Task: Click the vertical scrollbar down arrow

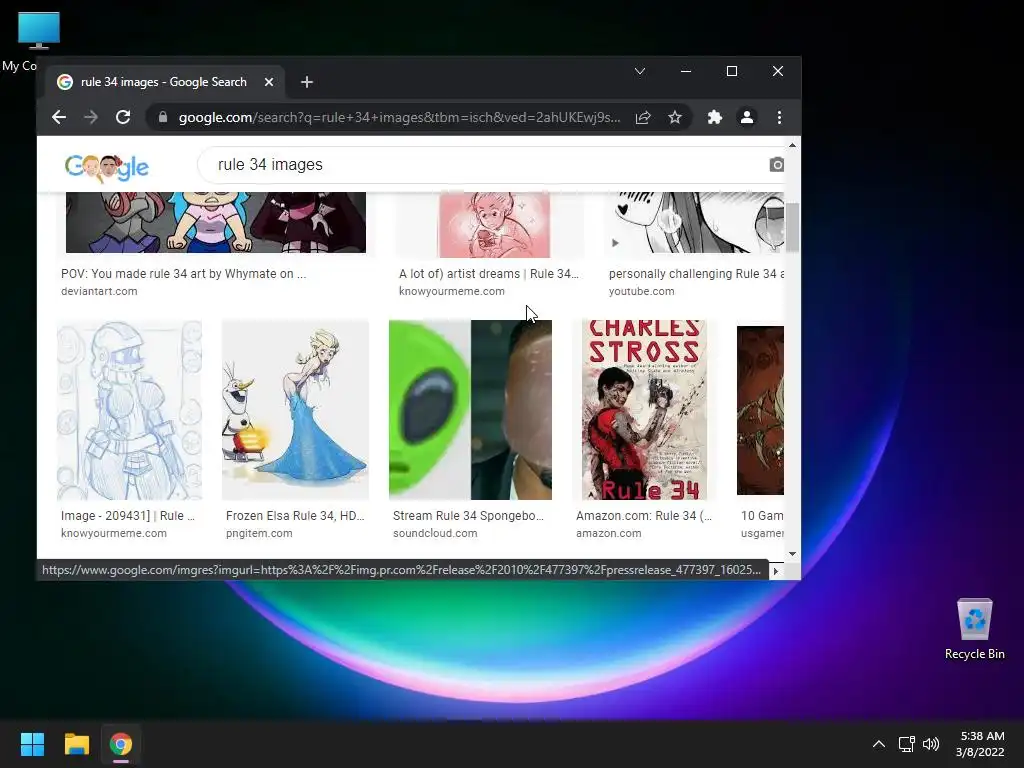Action: pyautogui.click(x=792, y=554)
